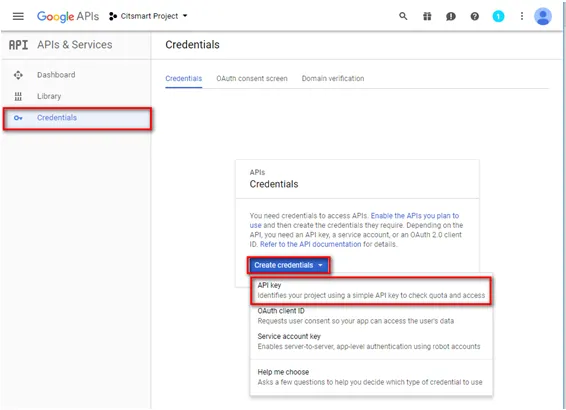Expand the Create credentials dropdown button
Image resolution: width=566 pixels, height=410 pixels.
point(288,265)
